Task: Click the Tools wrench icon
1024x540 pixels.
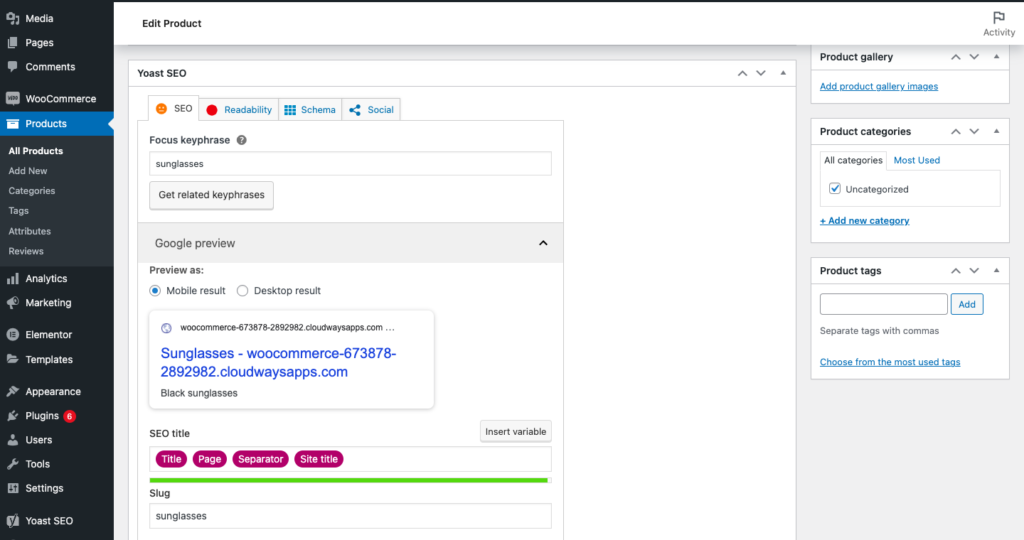Action: point(12,464)
